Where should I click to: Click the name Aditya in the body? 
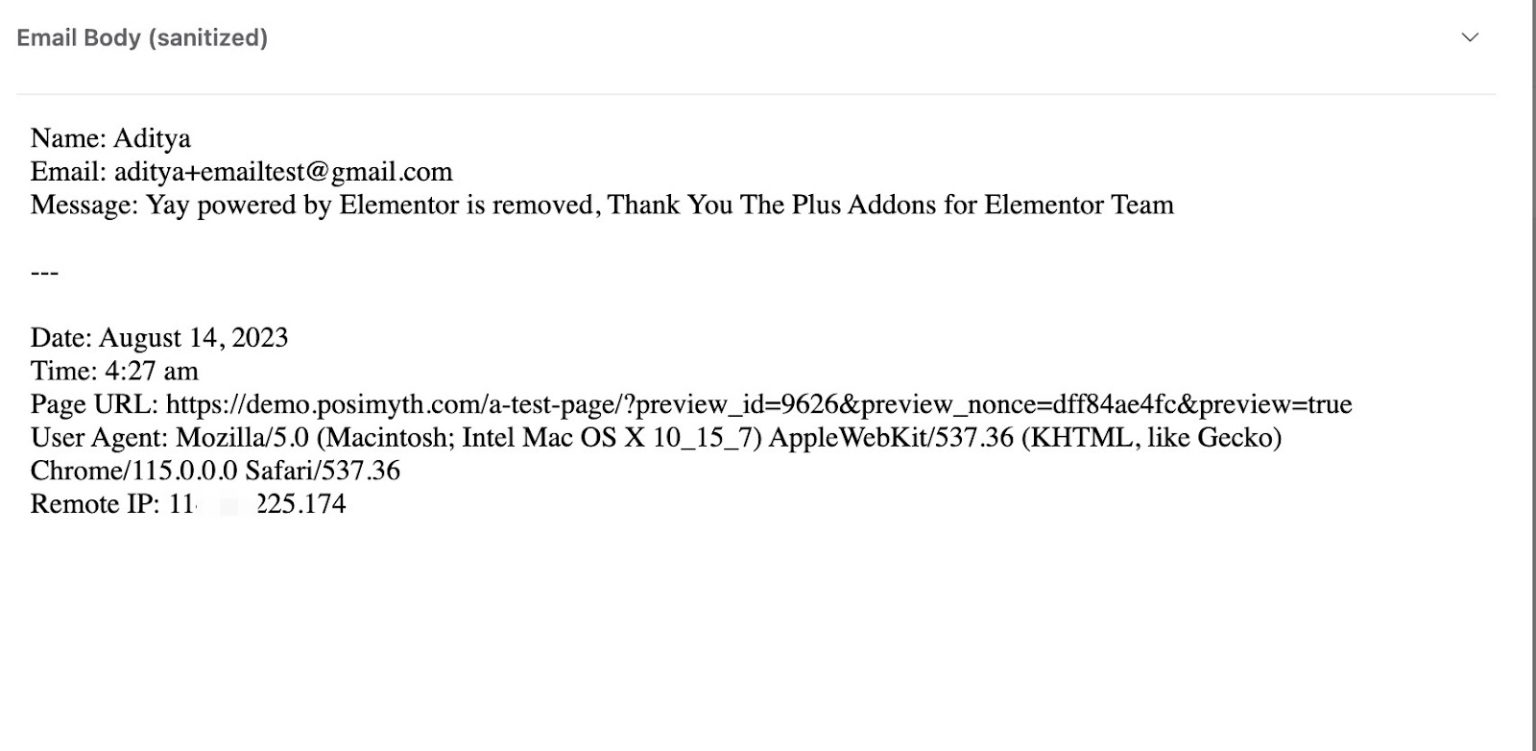coord(152,138)
